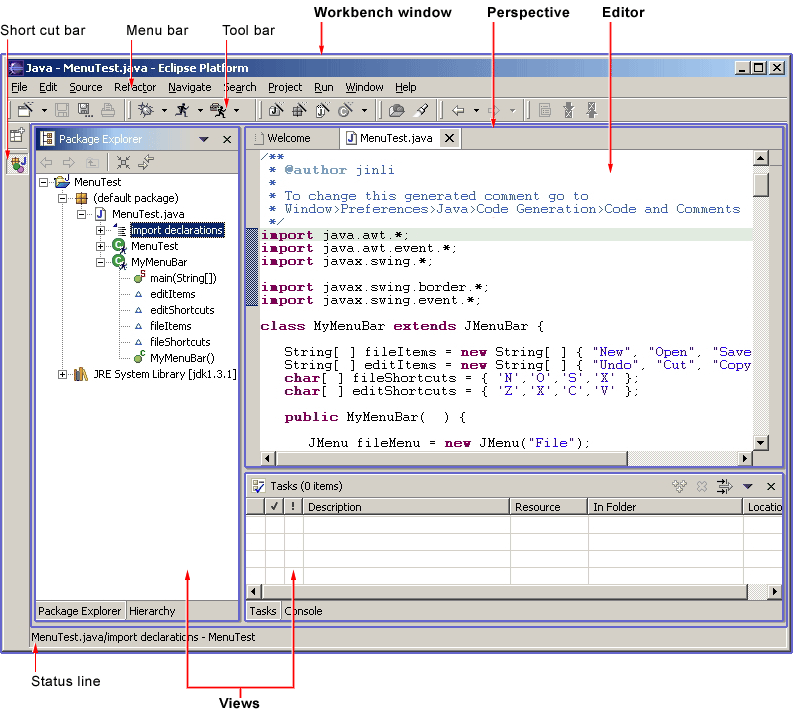This screenshot has height=713, width=794.
Task: Click the New wizard icon in toolbar
Action: (x=24, y=110)
